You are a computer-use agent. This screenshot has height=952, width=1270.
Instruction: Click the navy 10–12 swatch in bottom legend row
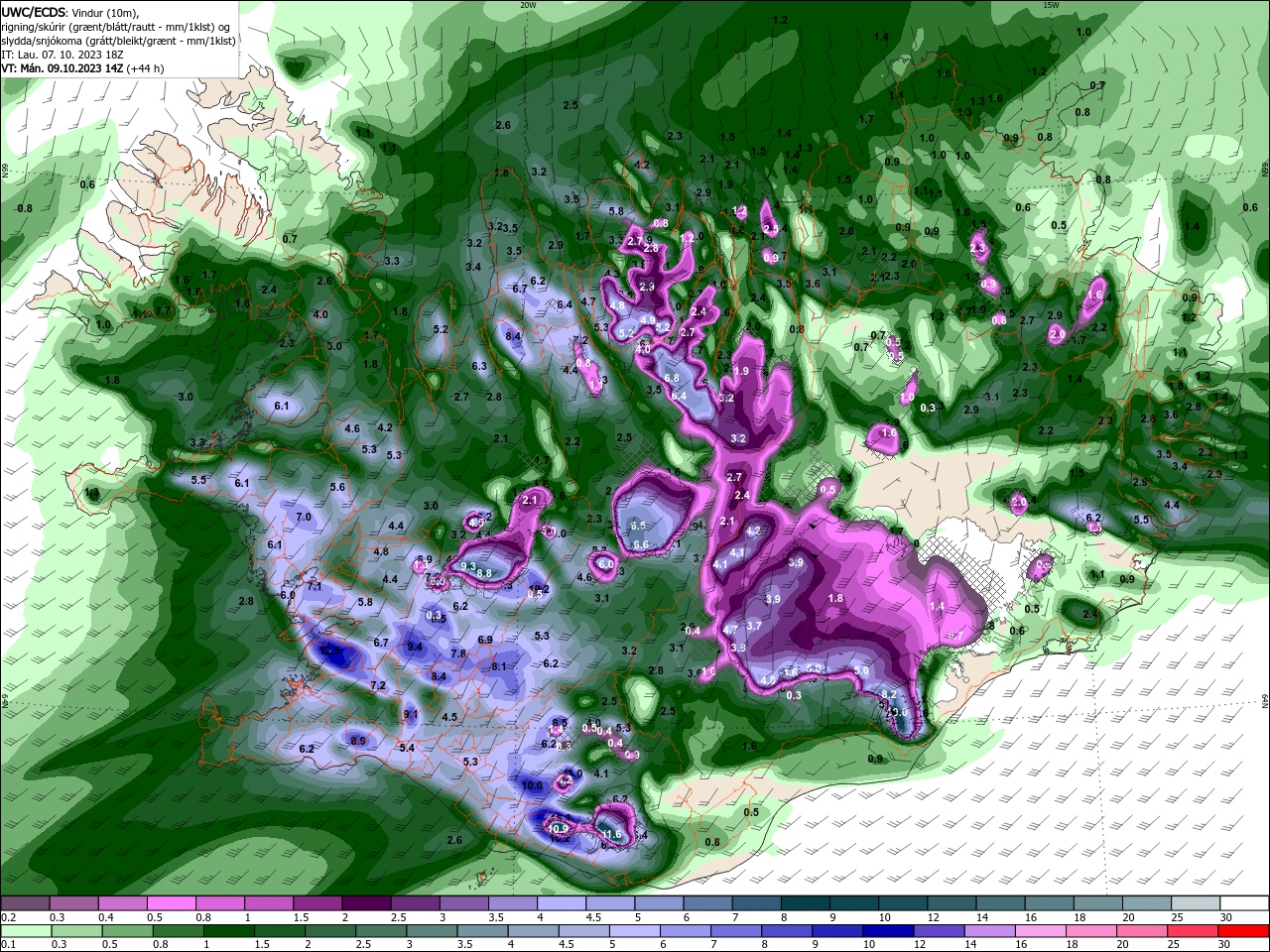coord(890,932)
